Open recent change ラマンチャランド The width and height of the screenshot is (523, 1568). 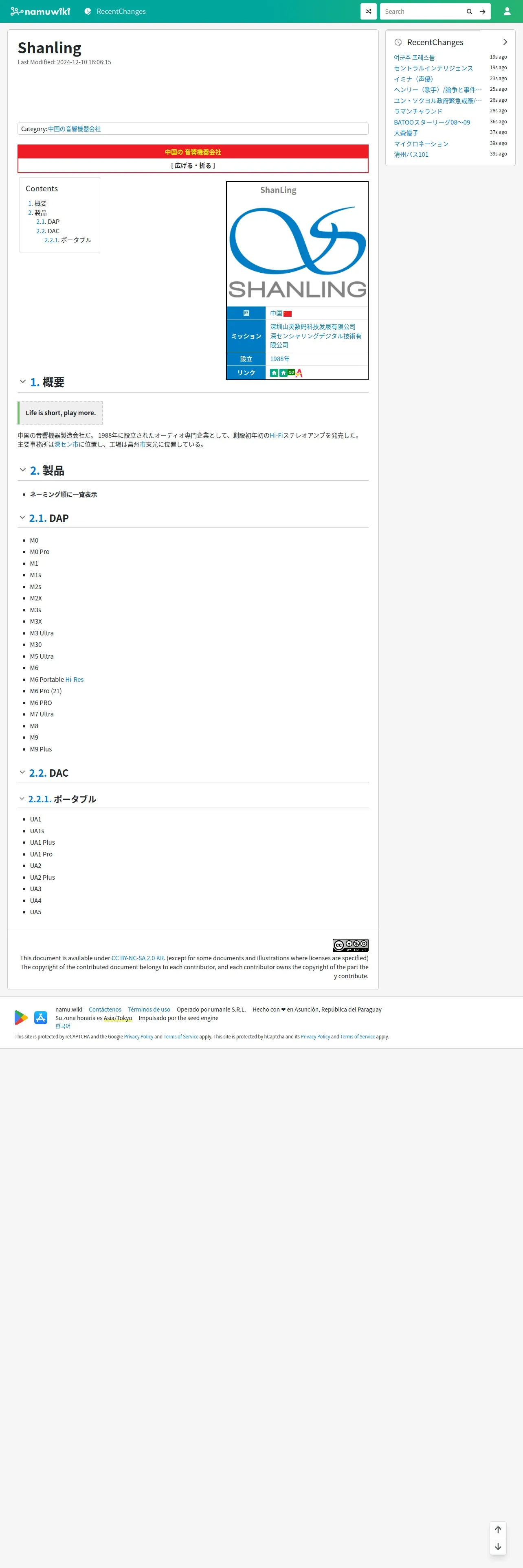tap(418, 112)
